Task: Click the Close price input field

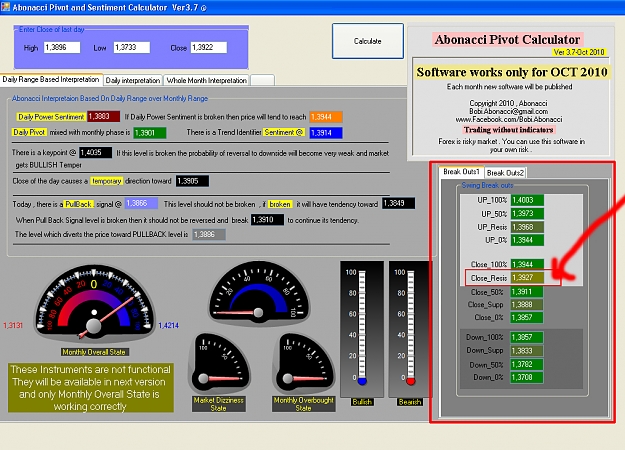Action: click(208, 47)
